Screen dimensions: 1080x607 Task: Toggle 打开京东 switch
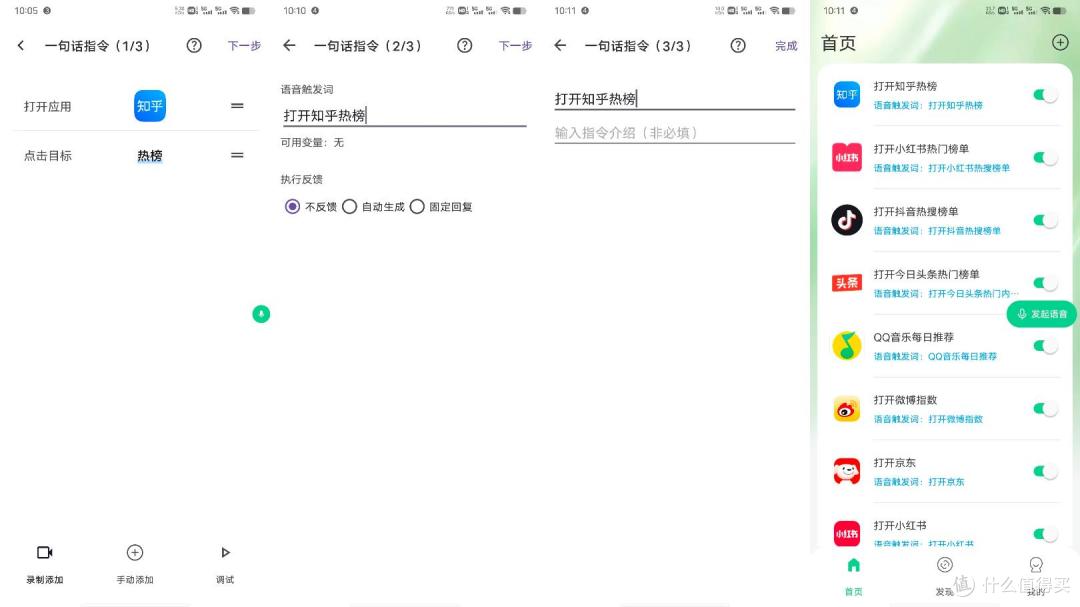[1045, 471]
